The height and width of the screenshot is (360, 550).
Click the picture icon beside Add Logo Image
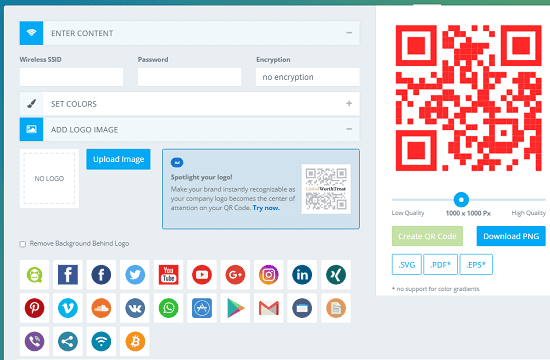tap(31, 129)
